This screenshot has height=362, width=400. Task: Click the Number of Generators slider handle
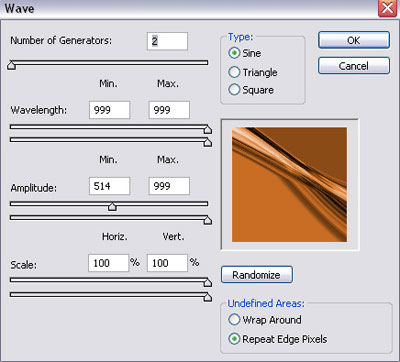click(11, 65)
